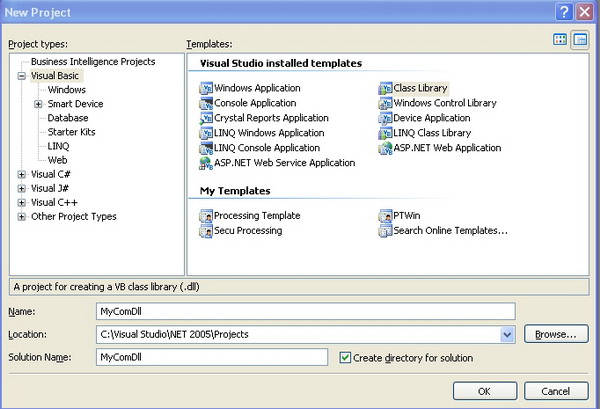Screen dimensions: 600x409
Task: Expand the Visual C# tree node
Action: pyautogui.click(x=22, y=174)
